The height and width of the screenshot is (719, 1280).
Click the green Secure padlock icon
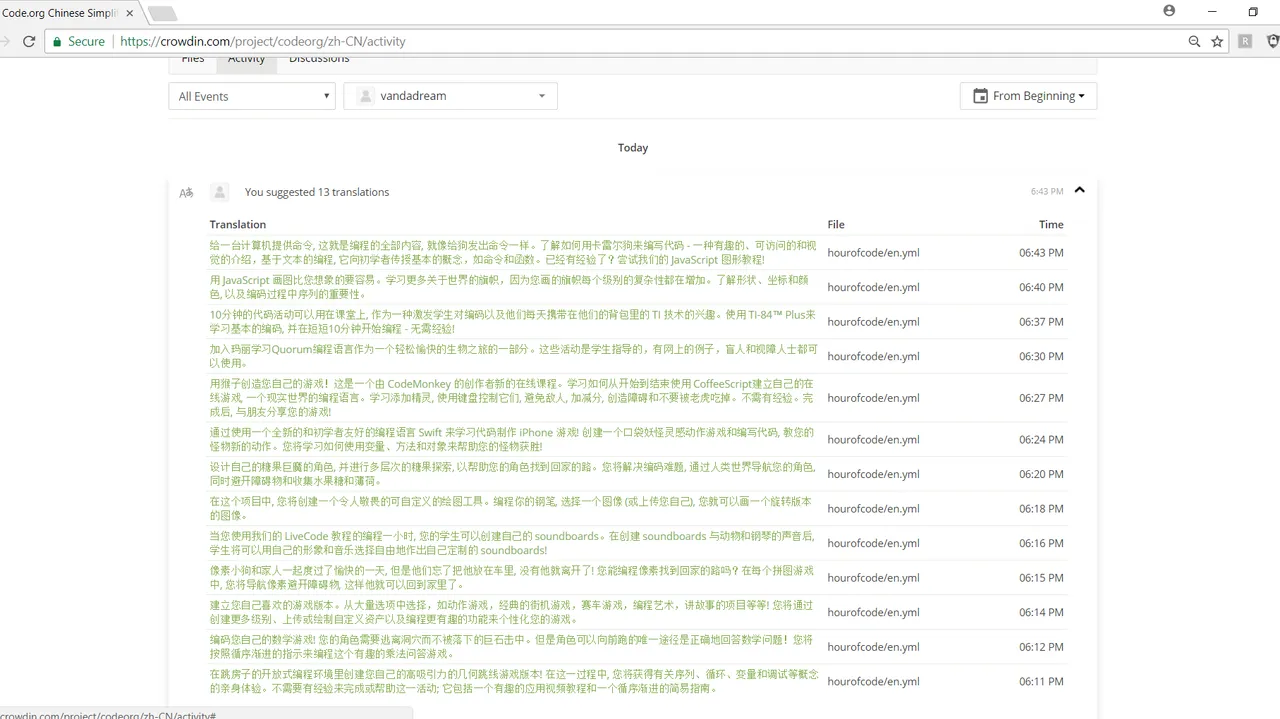point(58,41)
